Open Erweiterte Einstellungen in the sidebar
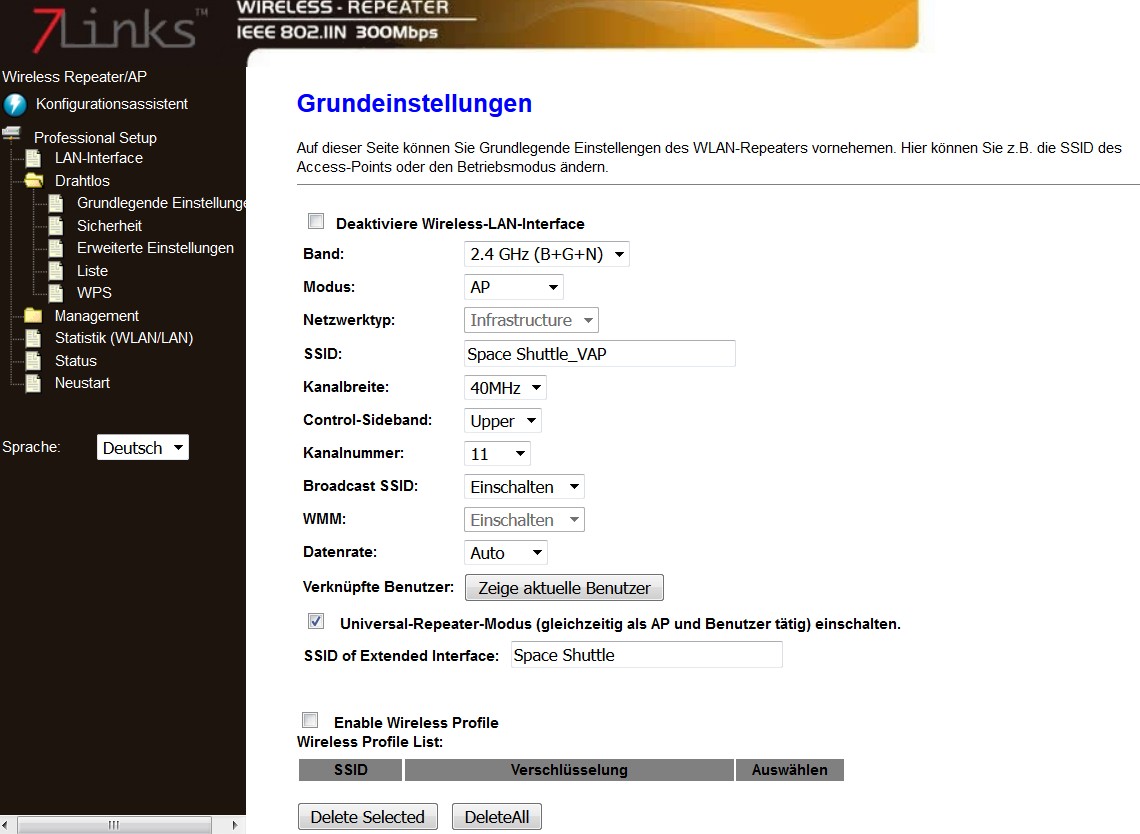The width and height of the screenshot is (1140, 834). 155,248
